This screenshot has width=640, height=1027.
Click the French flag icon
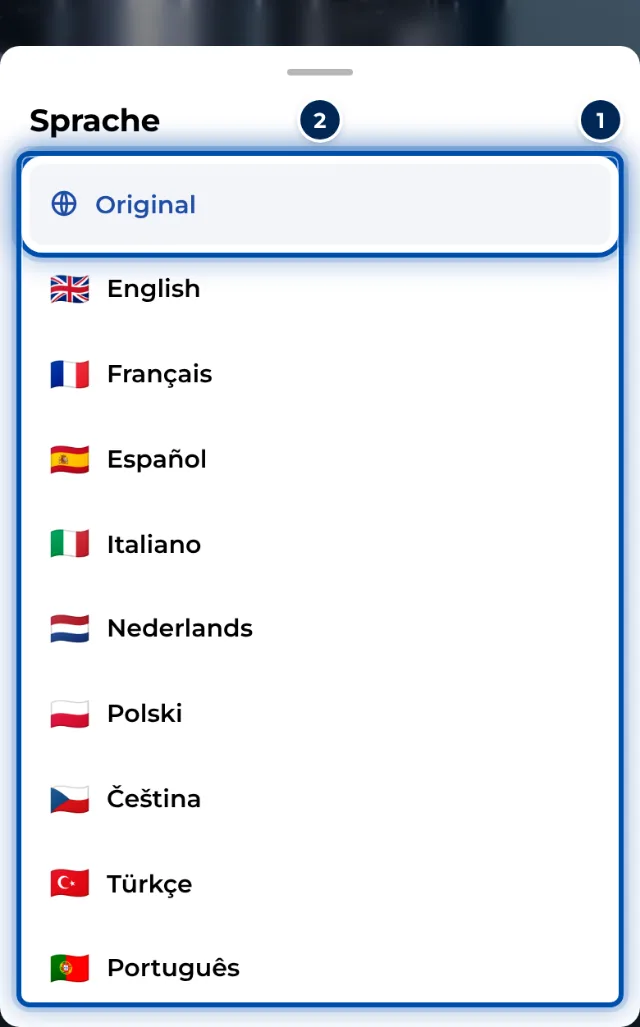69,375
